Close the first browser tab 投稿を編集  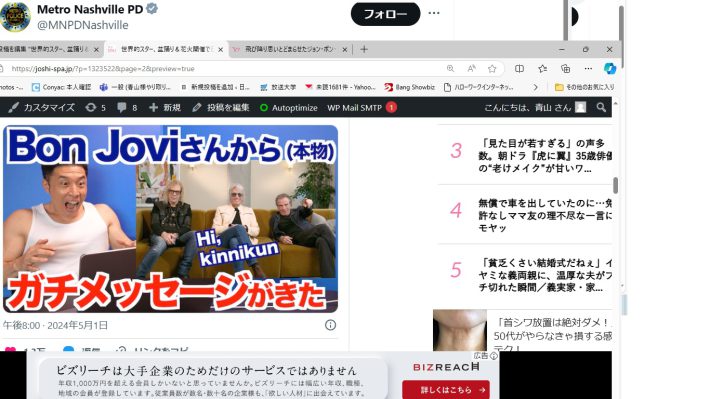click(96, 50)
